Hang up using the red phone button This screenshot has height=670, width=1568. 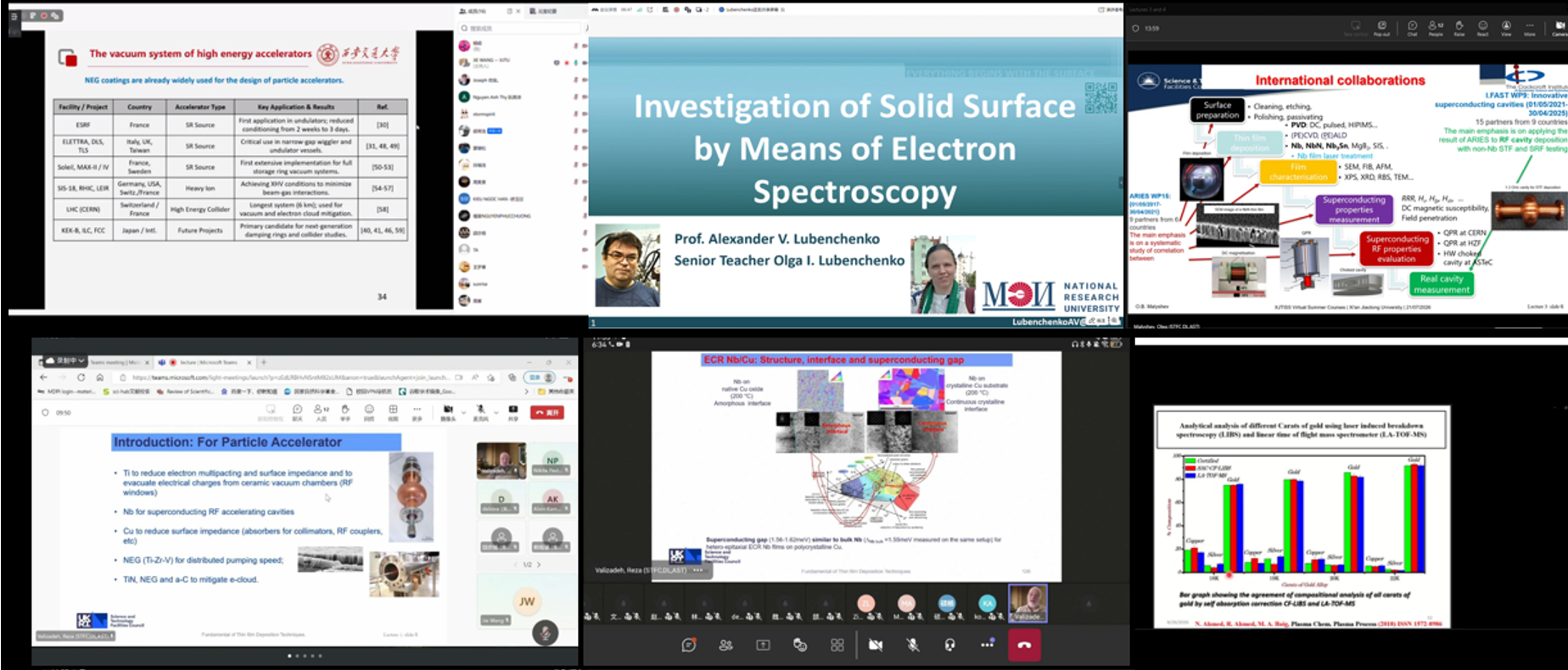(x=1024, y=645)
